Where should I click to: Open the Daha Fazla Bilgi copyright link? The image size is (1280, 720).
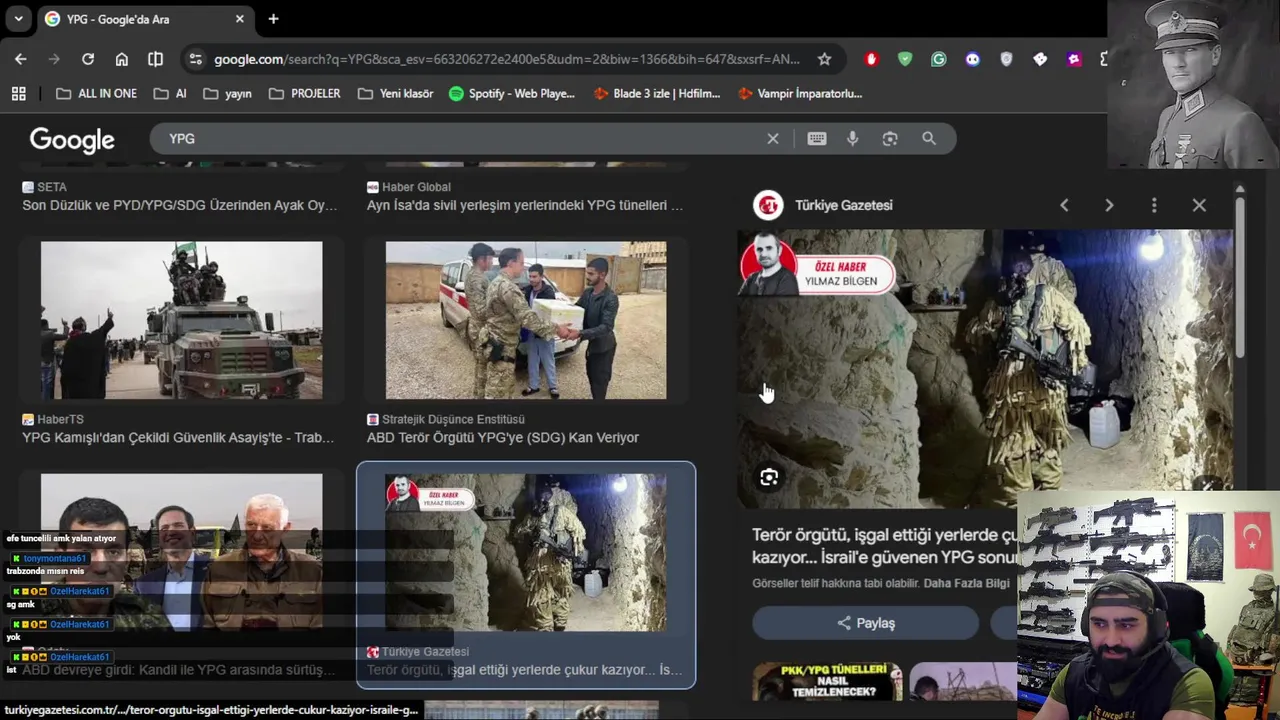(966, 583)
